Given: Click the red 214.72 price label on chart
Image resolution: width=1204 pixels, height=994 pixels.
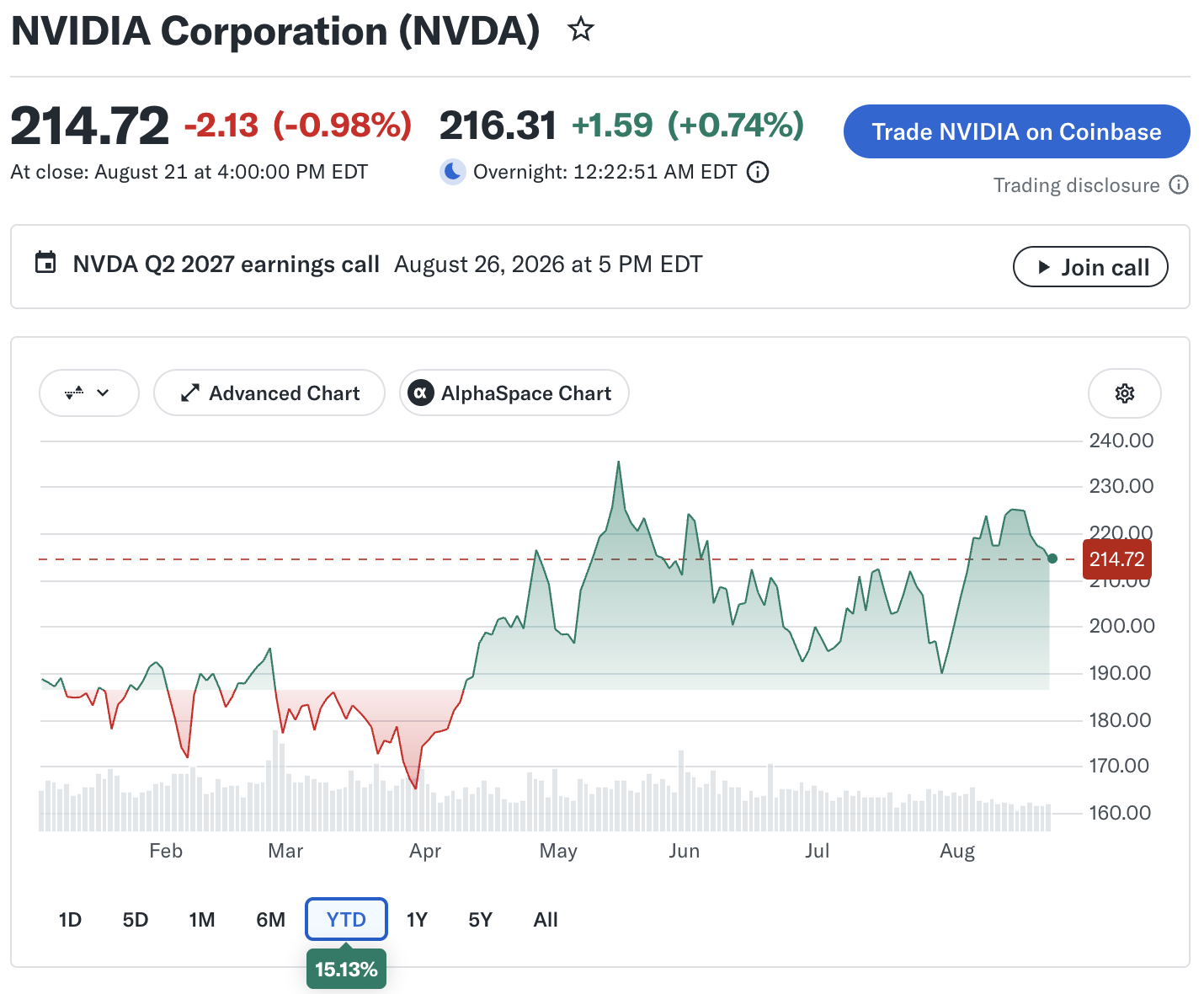Looking at the screenshot, I should (1116, 559).
